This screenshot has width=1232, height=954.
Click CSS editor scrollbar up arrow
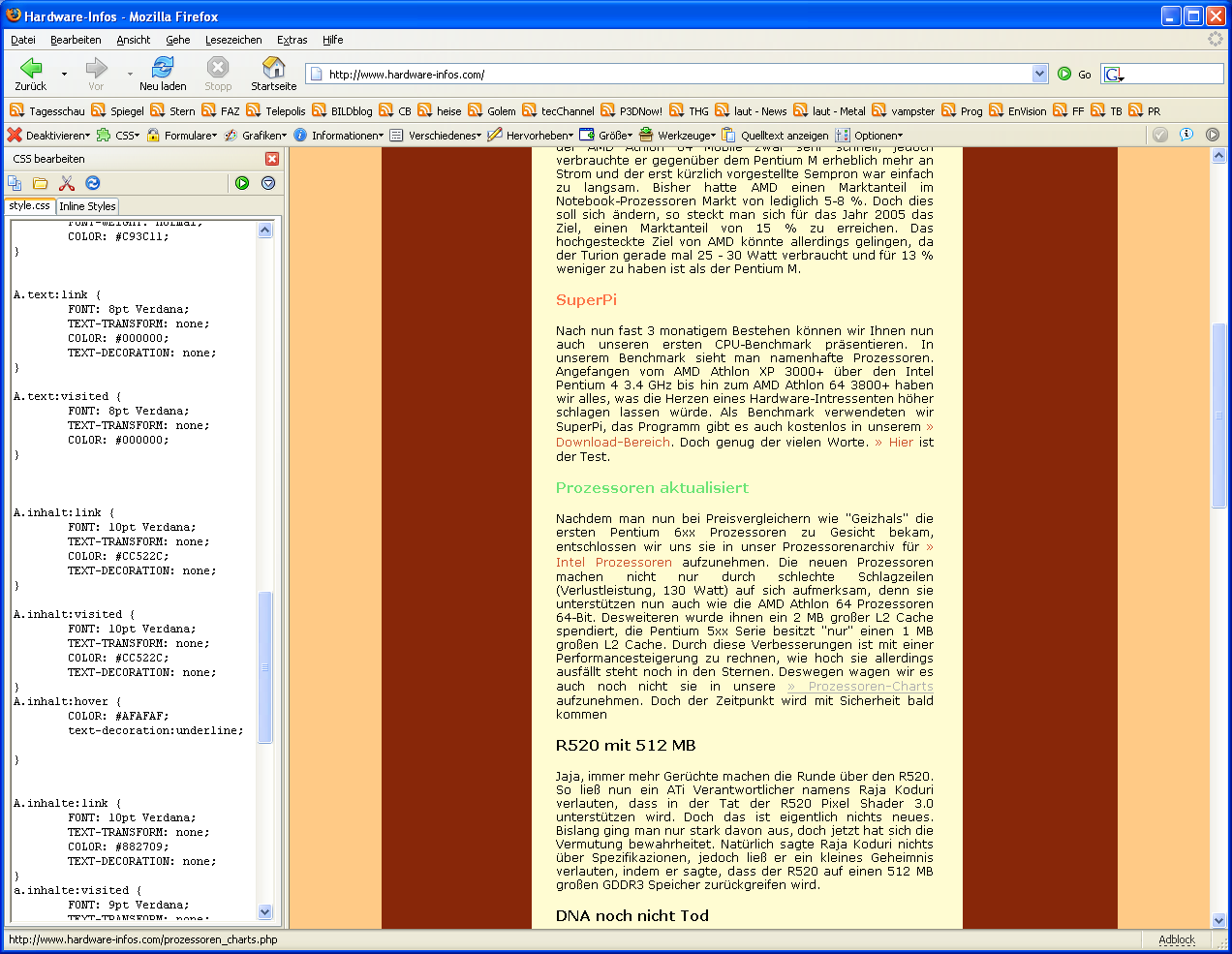coord(265,230)
